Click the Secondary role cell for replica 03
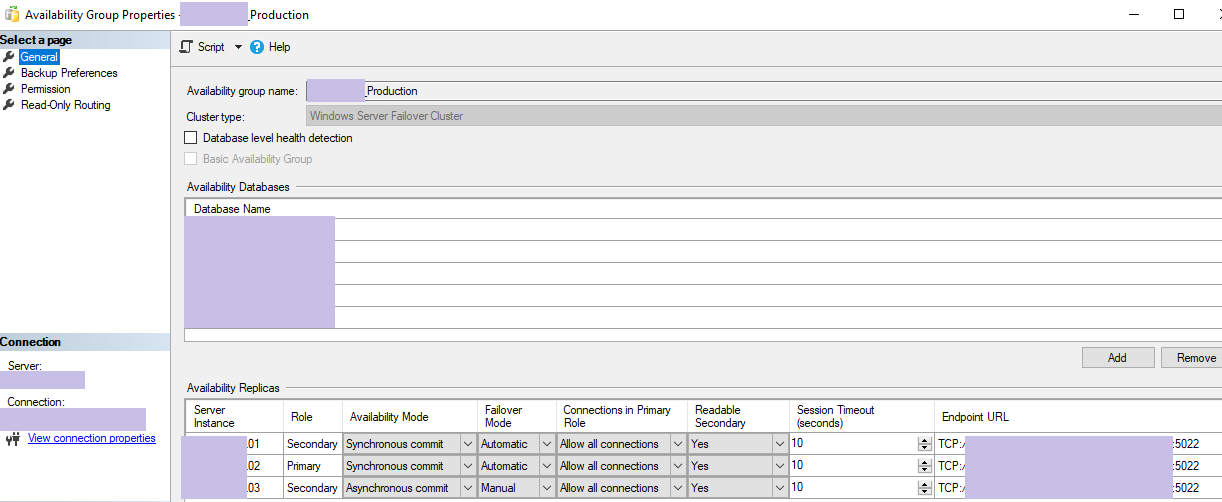1222x502 pixels. click(x=312, y=488)
